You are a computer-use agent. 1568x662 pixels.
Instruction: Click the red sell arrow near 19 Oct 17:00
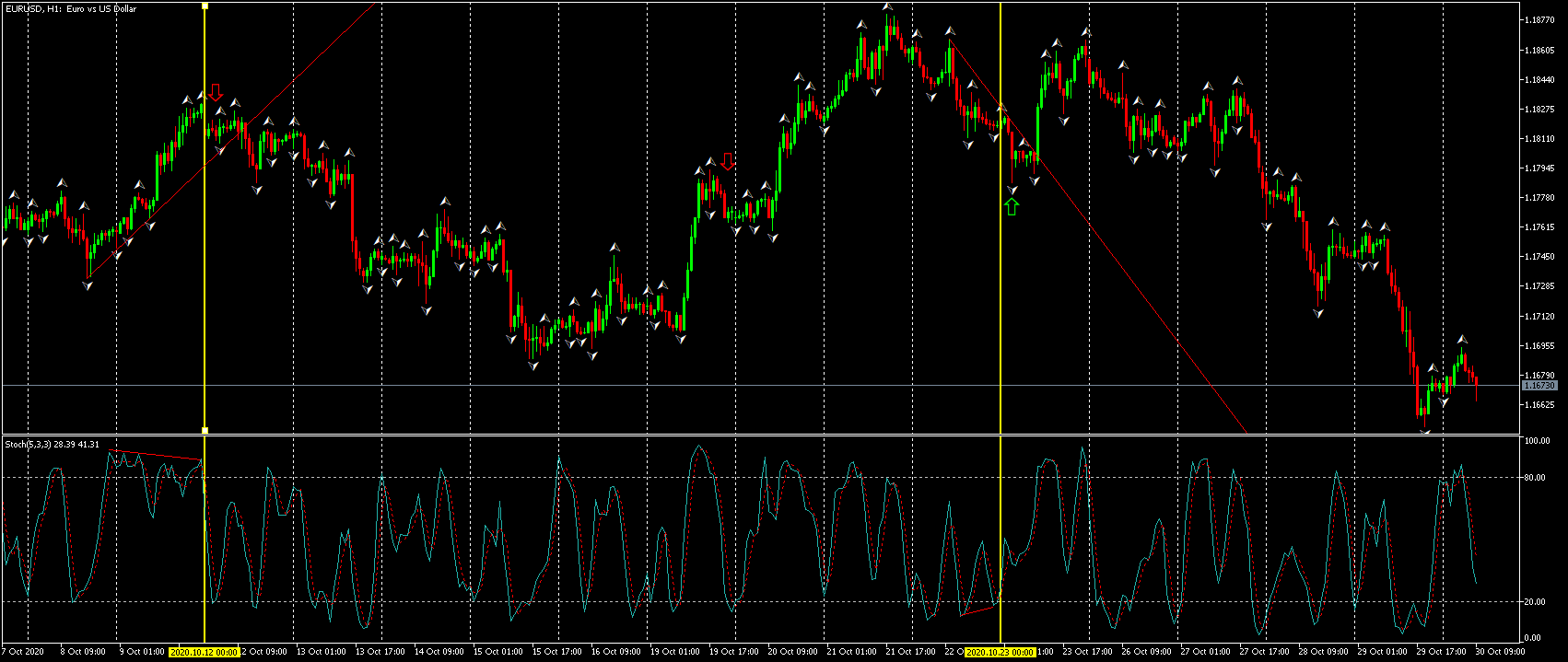[x=728, y=162]
